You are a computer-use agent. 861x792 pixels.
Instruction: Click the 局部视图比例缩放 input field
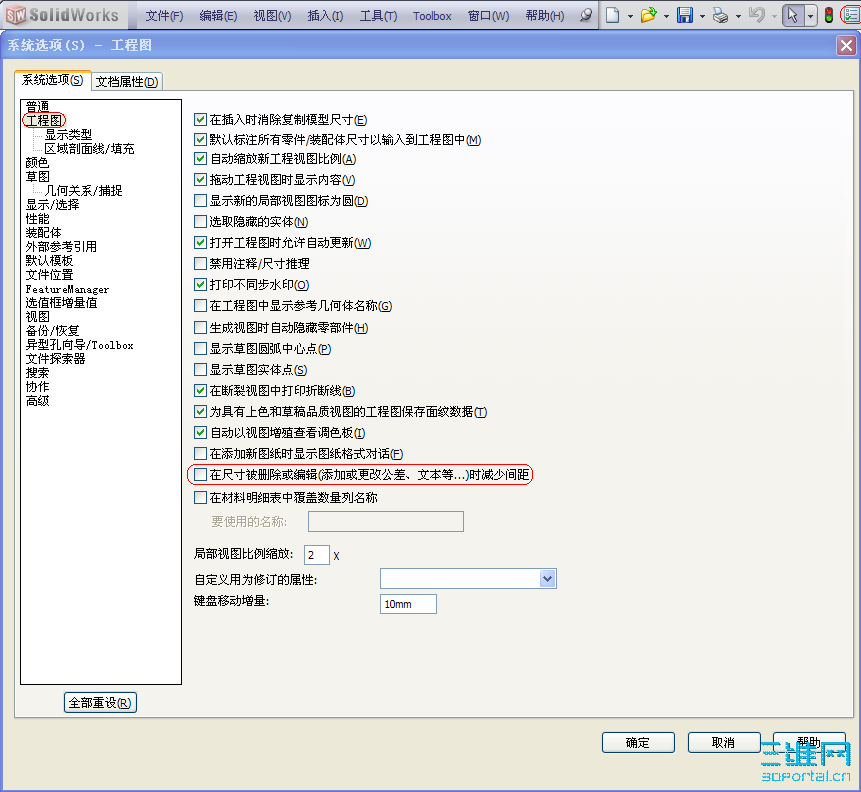point(317,555)
